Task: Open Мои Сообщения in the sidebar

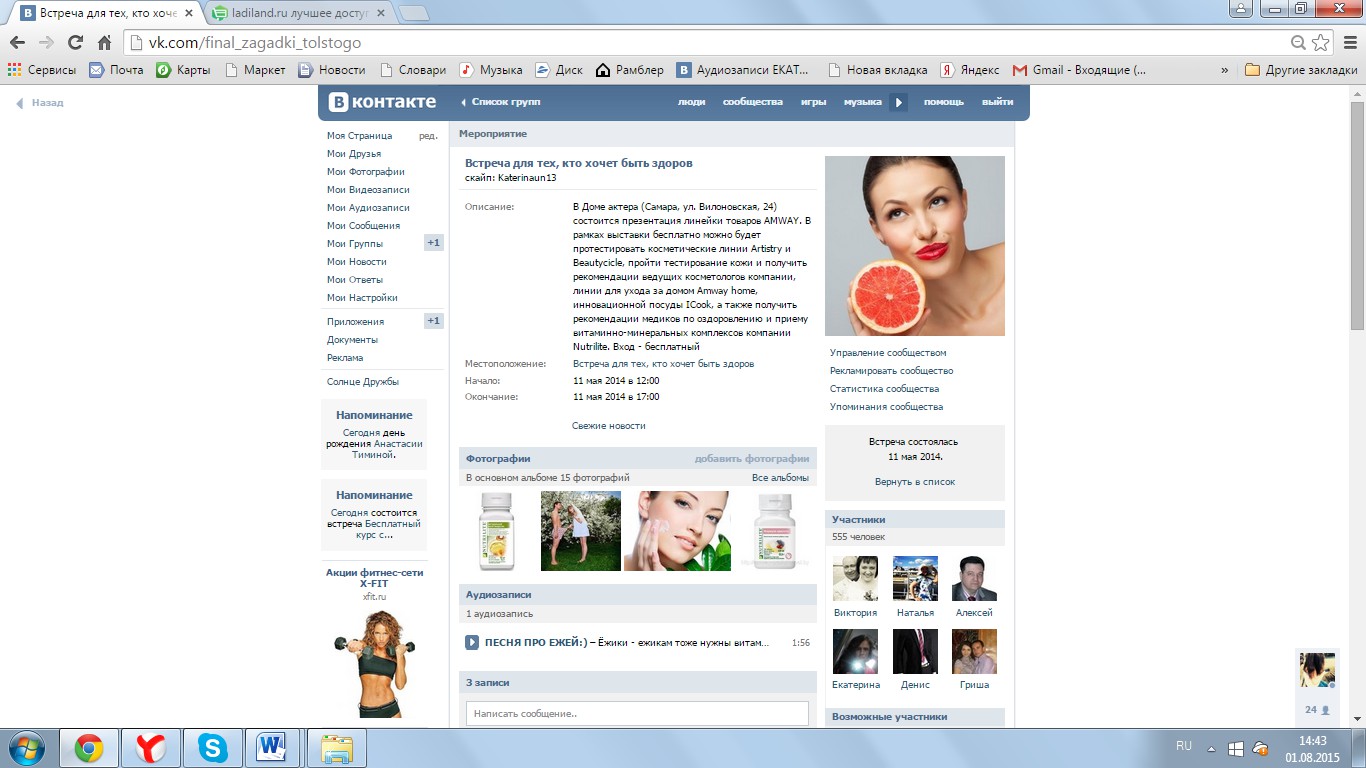Action: pyautogui.click(x=363, y=226)
